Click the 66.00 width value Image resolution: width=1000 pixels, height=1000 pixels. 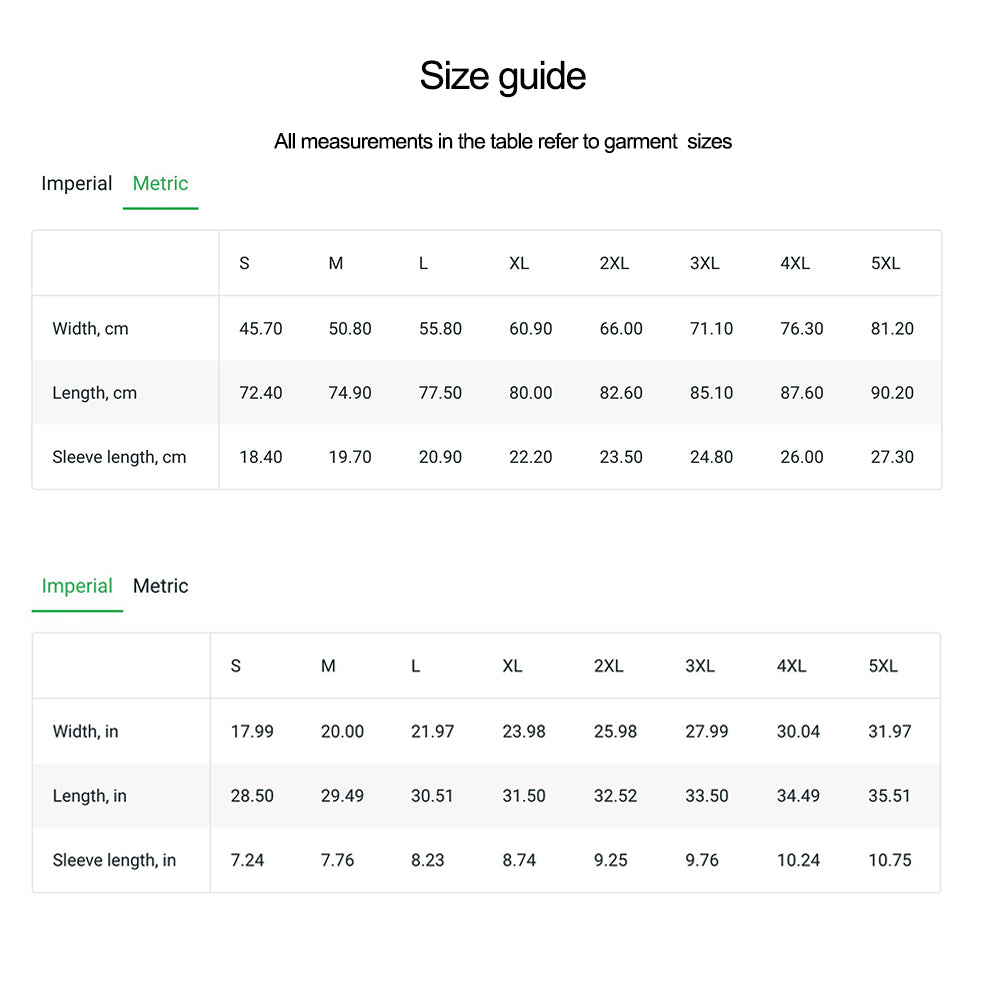[x=620, y=329]
